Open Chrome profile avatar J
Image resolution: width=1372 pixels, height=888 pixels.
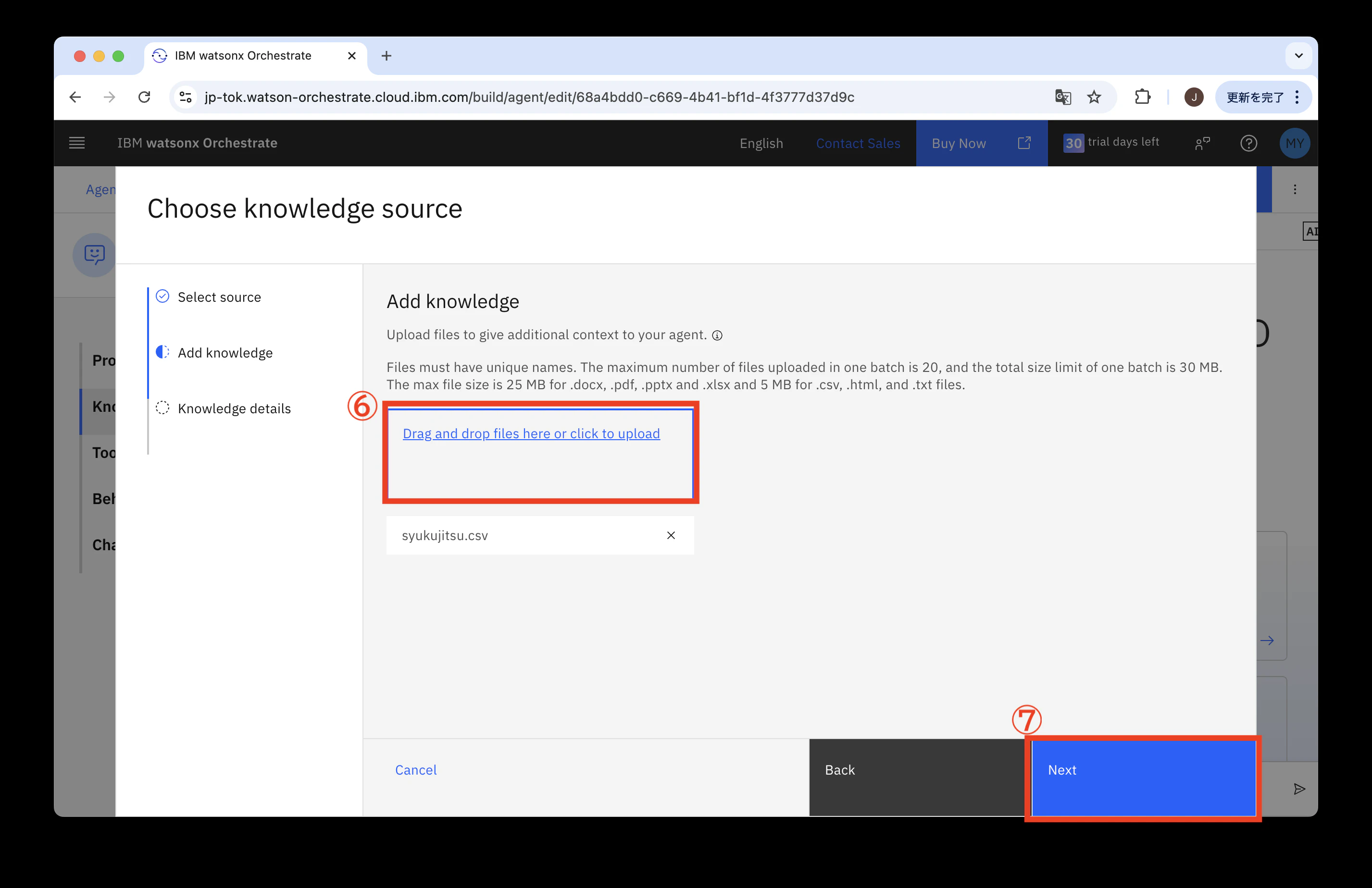click(x=1193, y=97)
